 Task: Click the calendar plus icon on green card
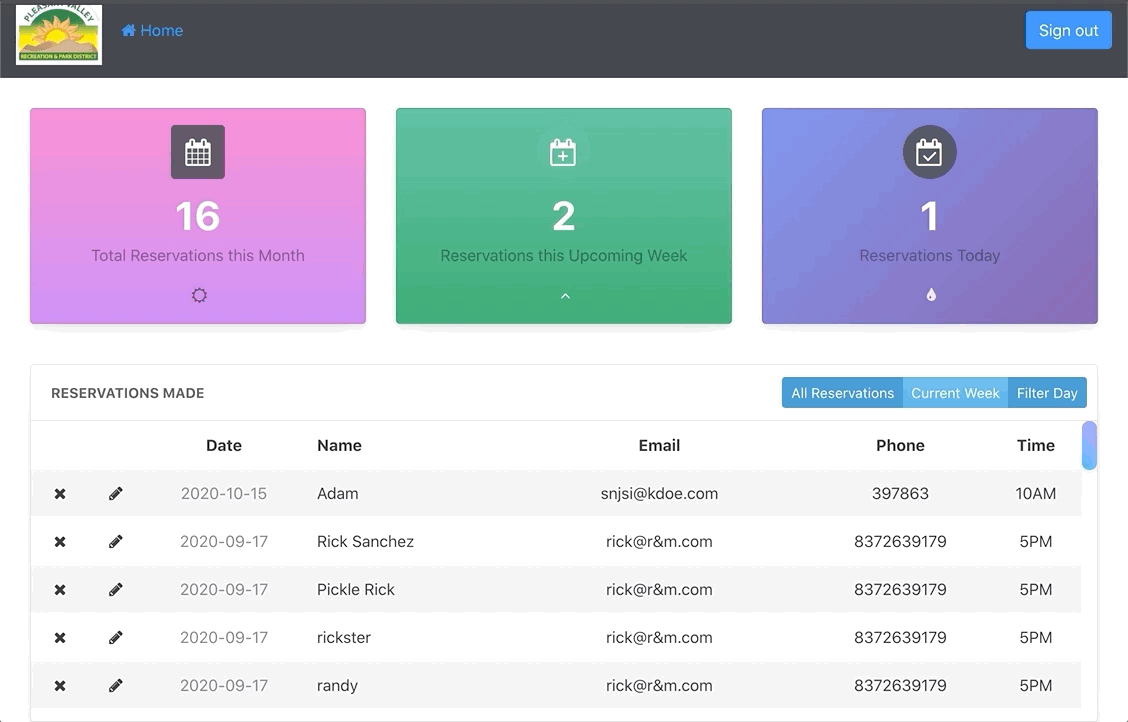tap(564, 152)
